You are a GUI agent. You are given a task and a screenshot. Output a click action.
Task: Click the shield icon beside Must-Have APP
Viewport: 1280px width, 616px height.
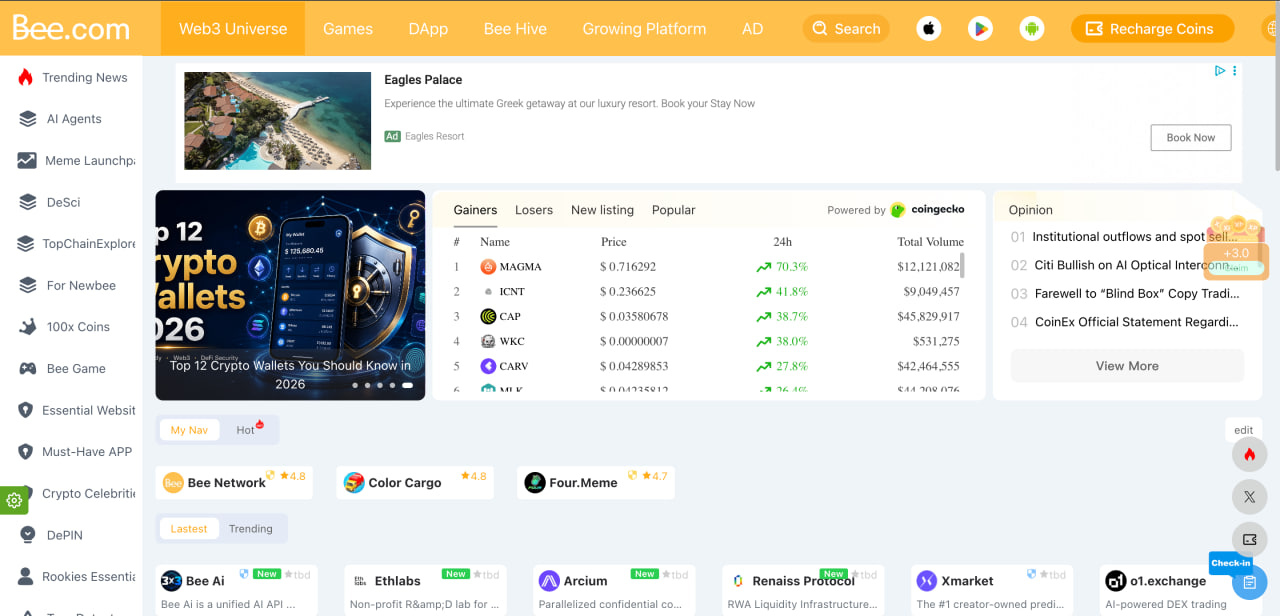26,452
